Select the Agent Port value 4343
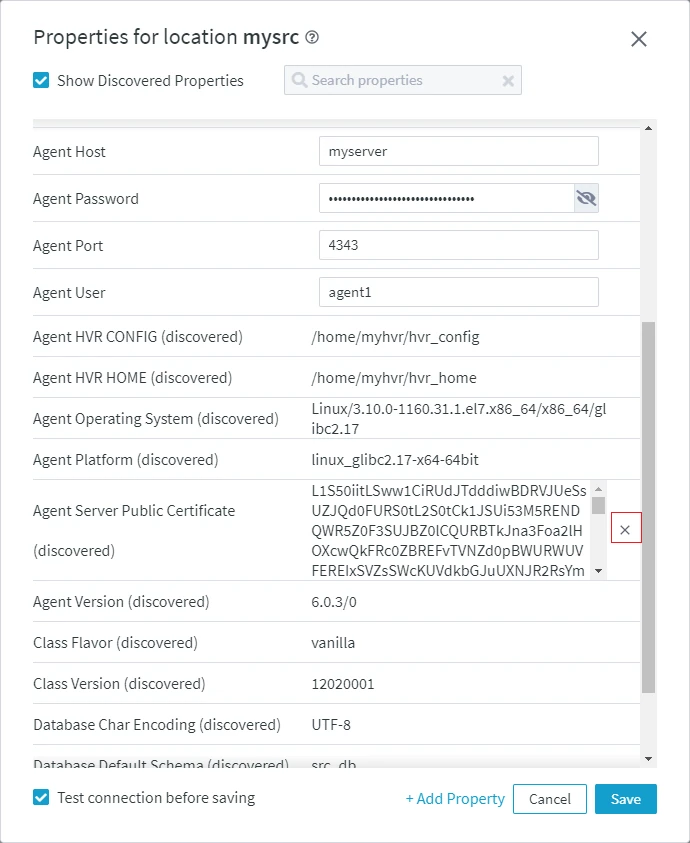The width and height of the screenshot is (690, 843). (457, 245)
